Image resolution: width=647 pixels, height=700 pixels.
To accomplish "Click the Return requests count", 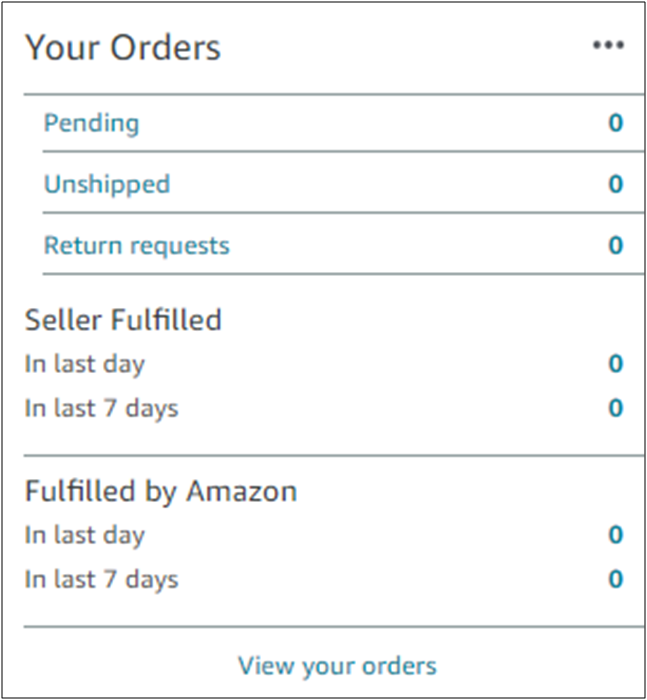I will (x=616, y=245).
